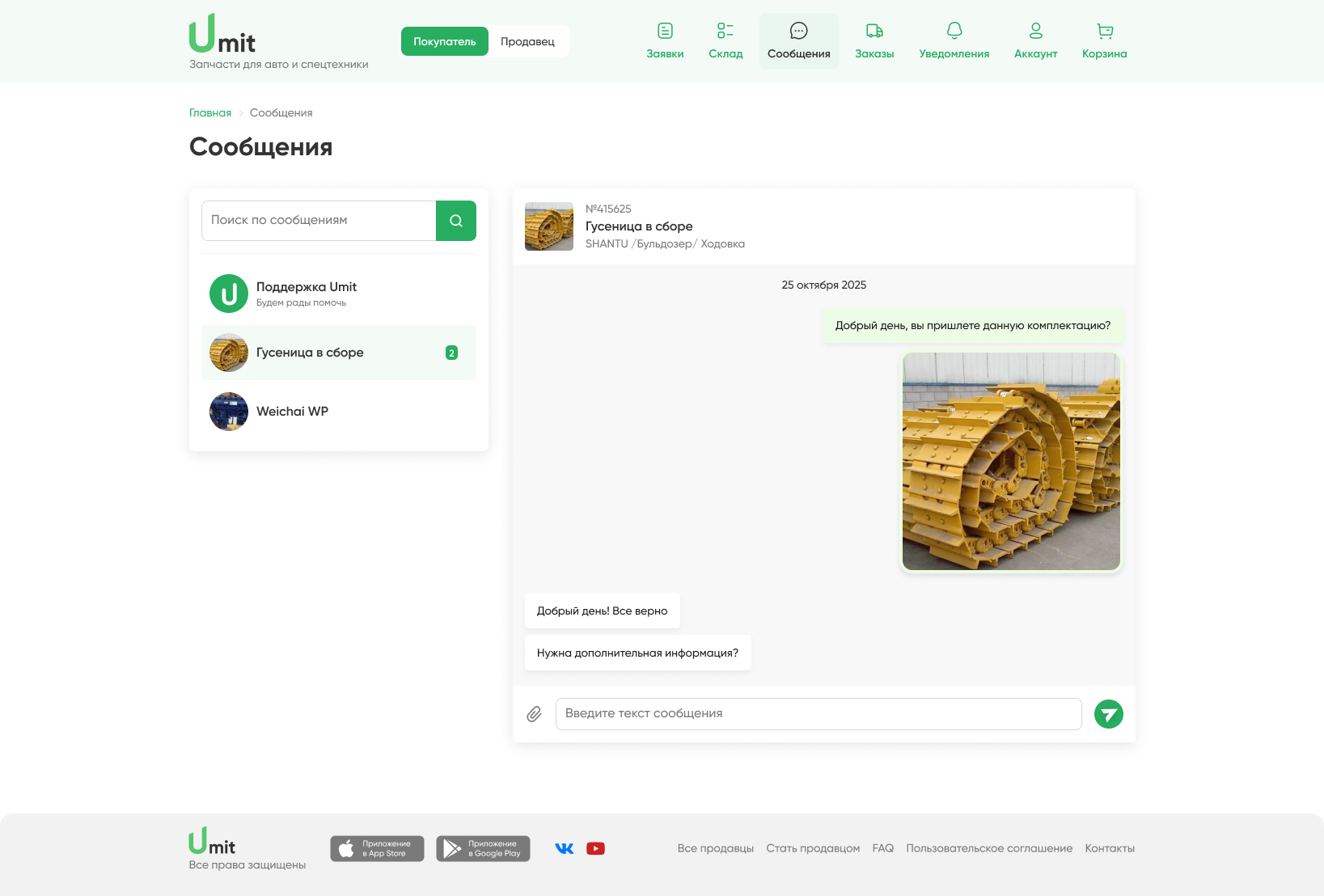Open the Контакты footer link
The width and height of the screenshot is (1324, 896).
pos(1110,848)
